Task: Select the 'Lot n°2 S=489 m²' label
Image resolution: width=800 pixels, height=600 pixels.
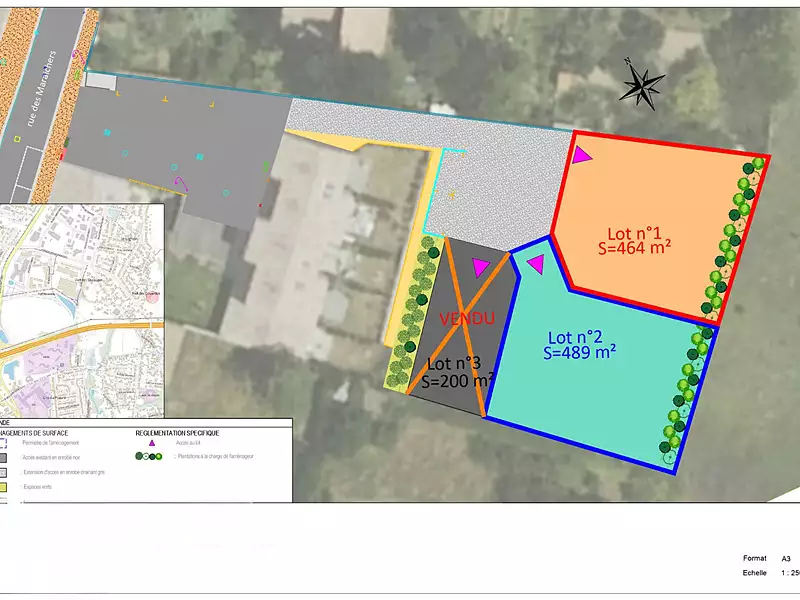Action: pos(580,346)
